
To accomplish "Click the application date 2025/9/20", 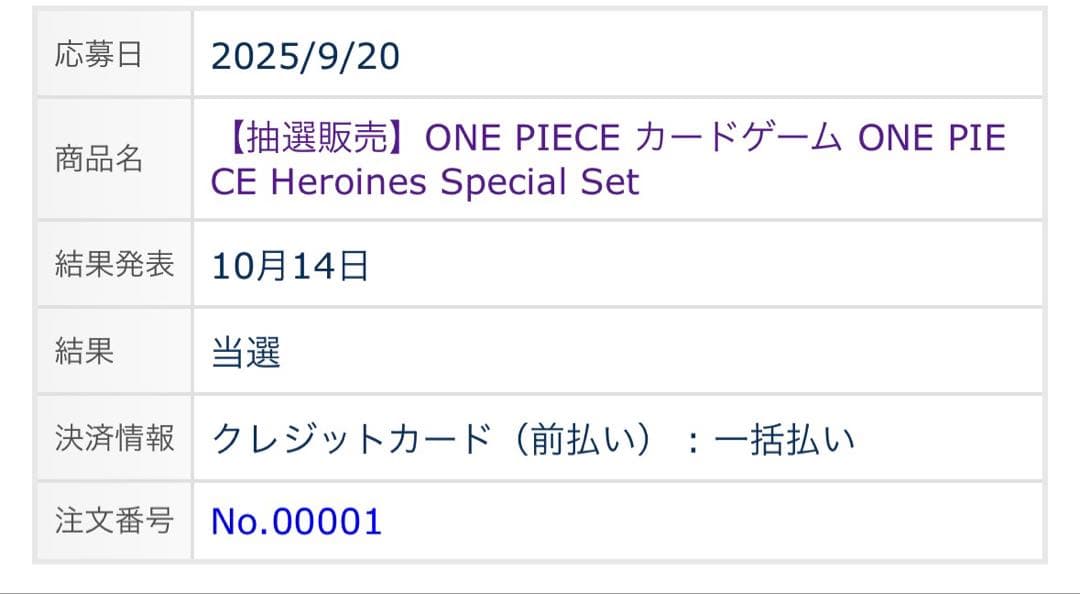I will click(305, 56).
